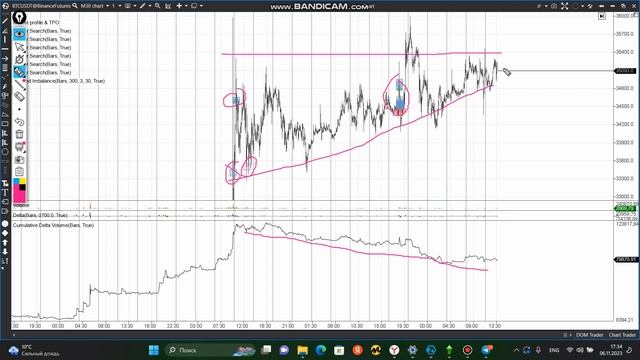The image size is (640, 360).
Task: Toggle fullscreen with the expand arrows icon
Action: [x=564, y=6]
